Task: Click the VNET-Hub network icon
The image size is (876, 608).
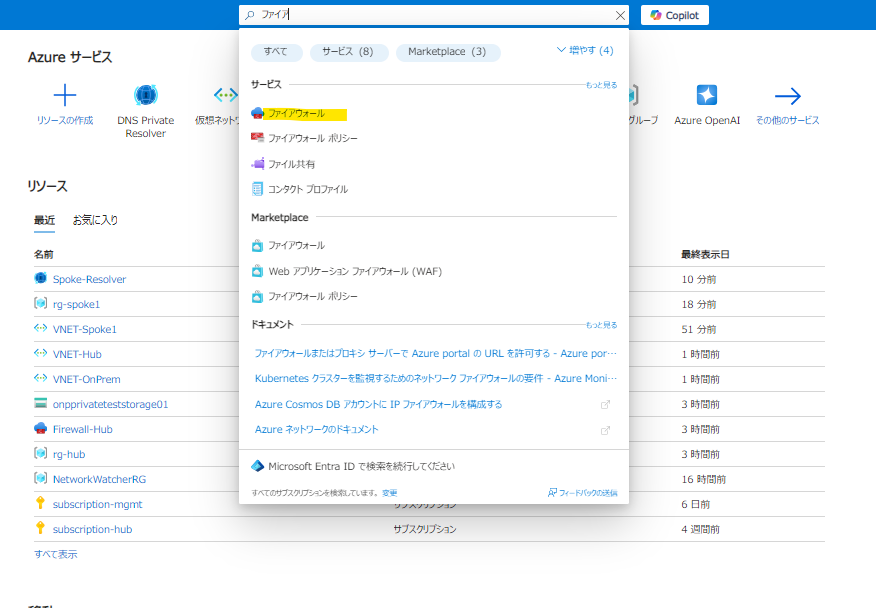Action: [40, 353]
